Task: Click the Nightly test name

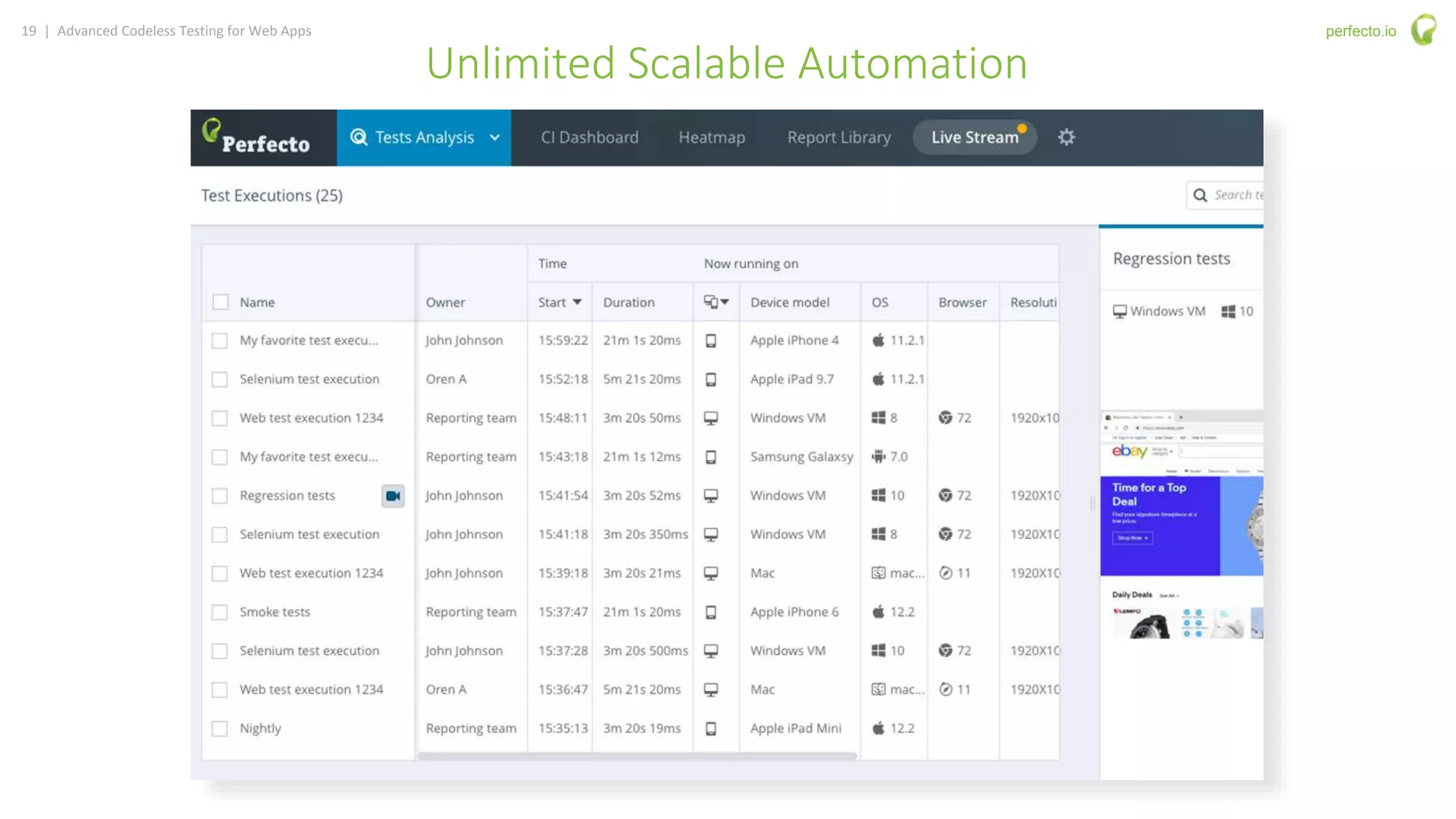Action: [x=260, y=729]
